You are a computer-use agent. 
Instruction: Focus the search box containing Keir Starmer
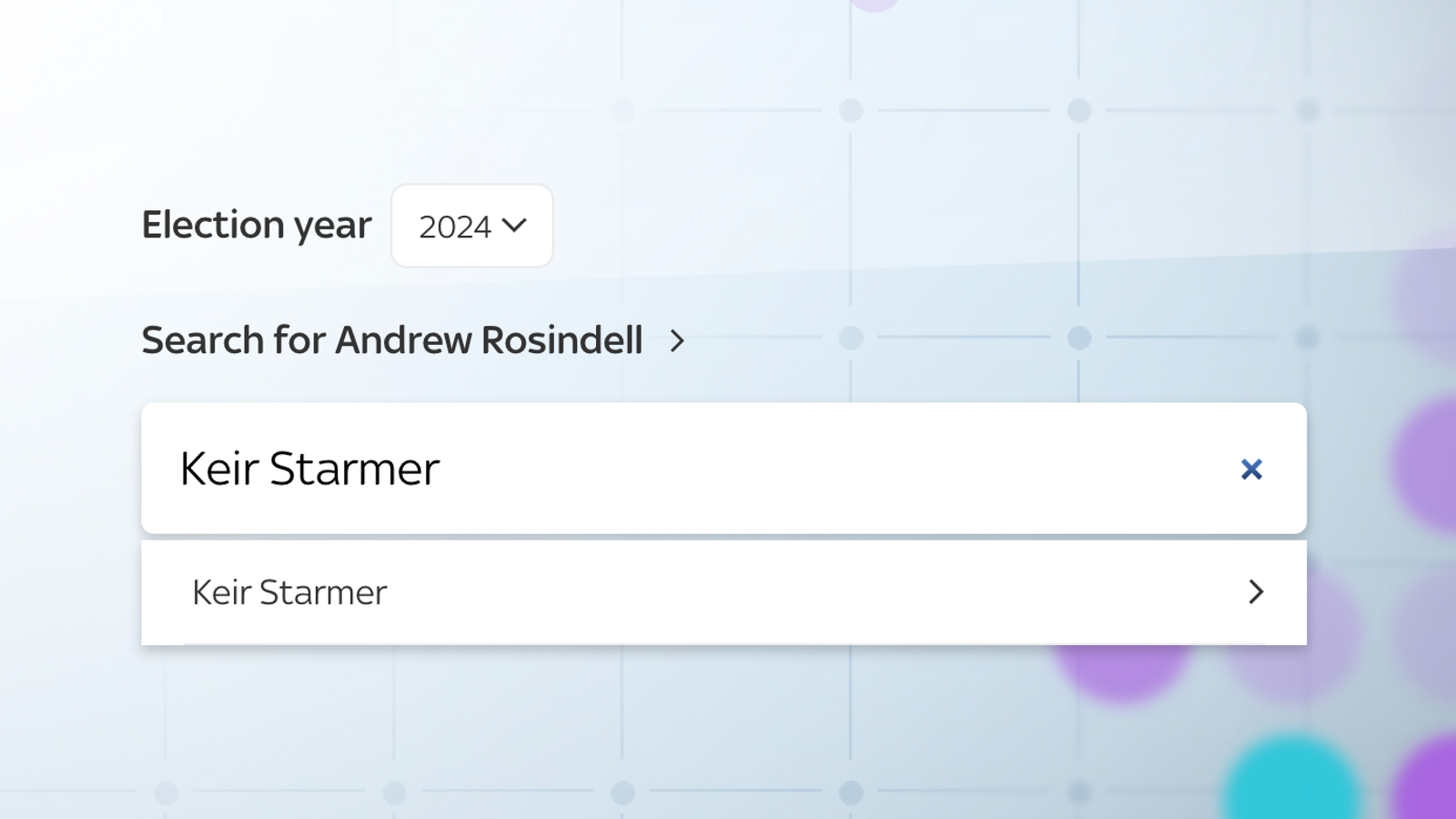[692, 469]
